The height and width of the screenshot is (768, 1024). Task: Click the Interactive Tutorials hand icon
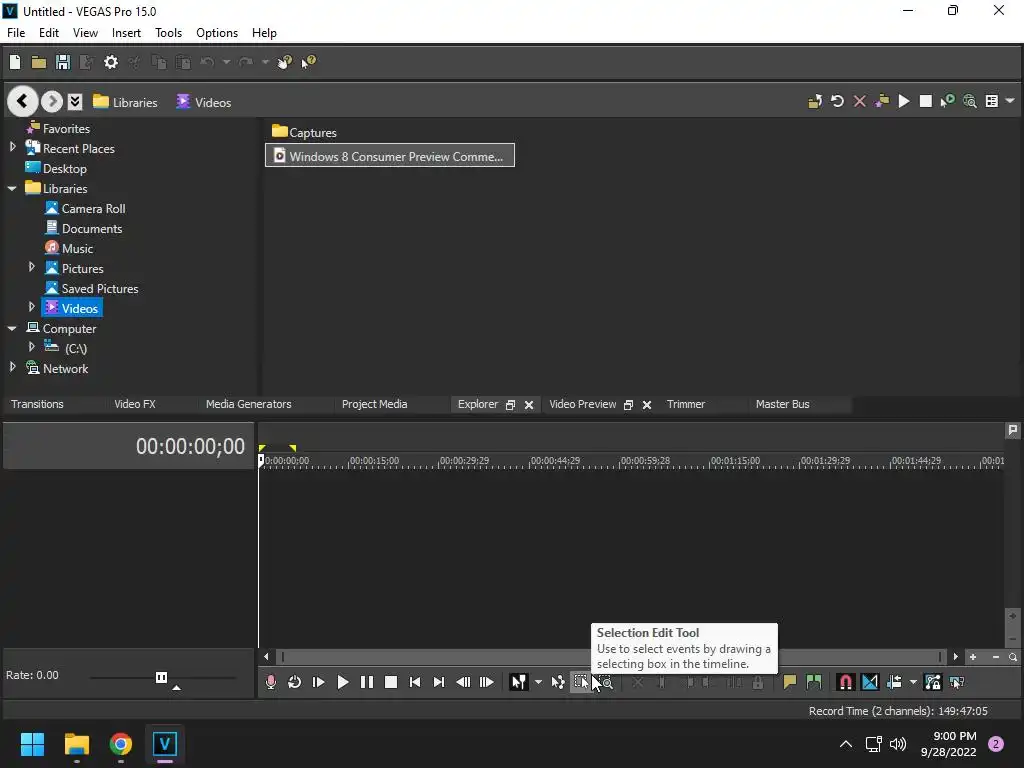[284, 62]
